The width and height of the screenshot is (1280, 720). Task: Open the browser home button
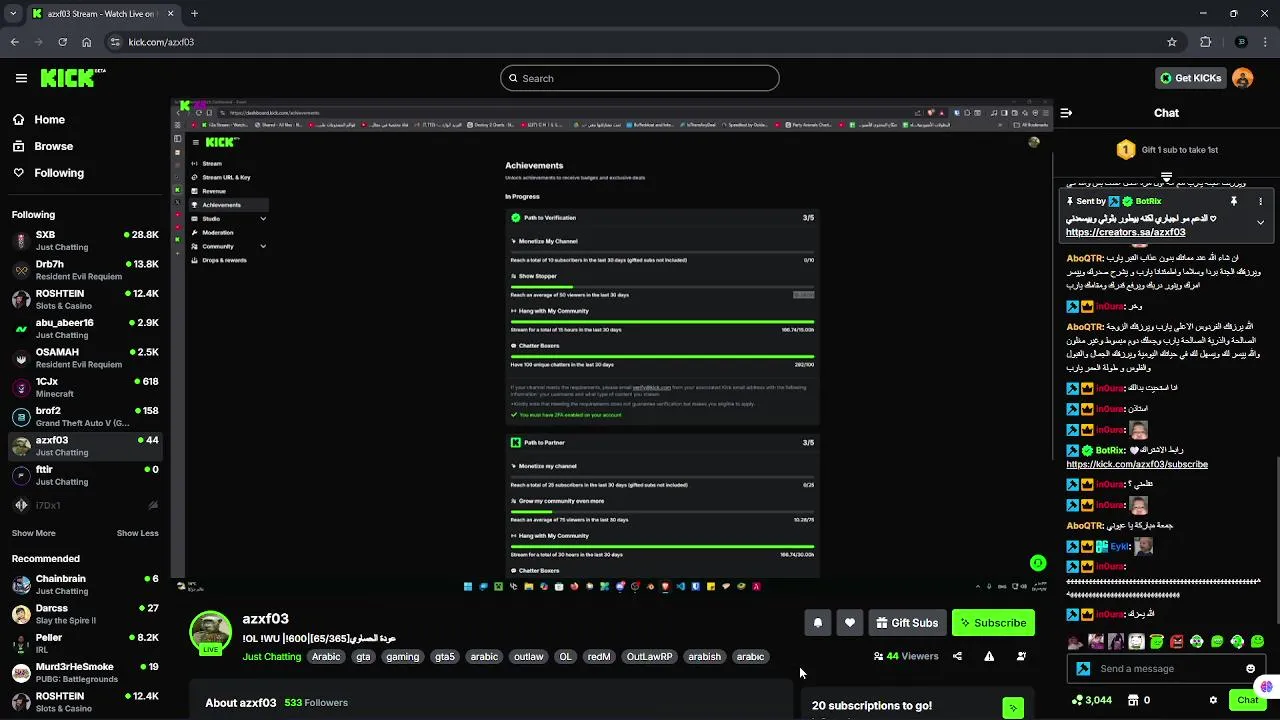click(87, 42)
